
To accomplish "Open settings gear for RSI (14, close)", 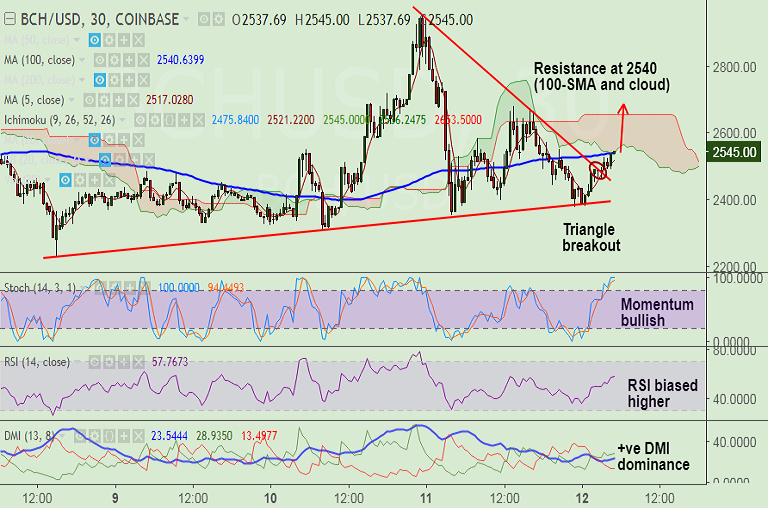I will (109, 363).
